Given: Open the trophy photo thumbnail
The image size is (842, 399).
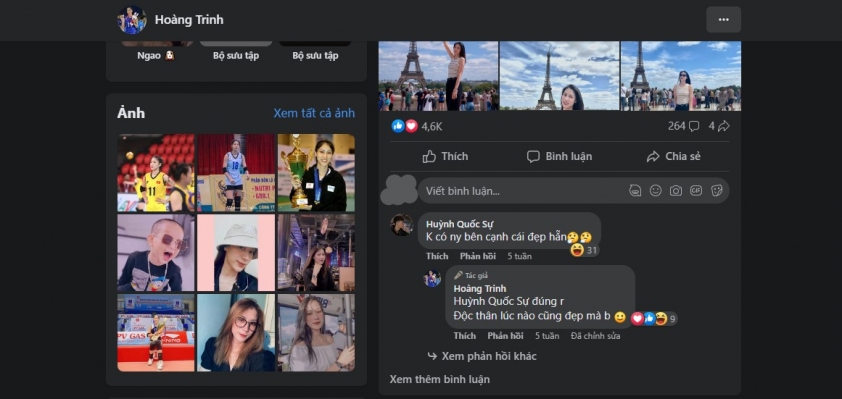Looking at the screenshot, I should coord(316,172).
